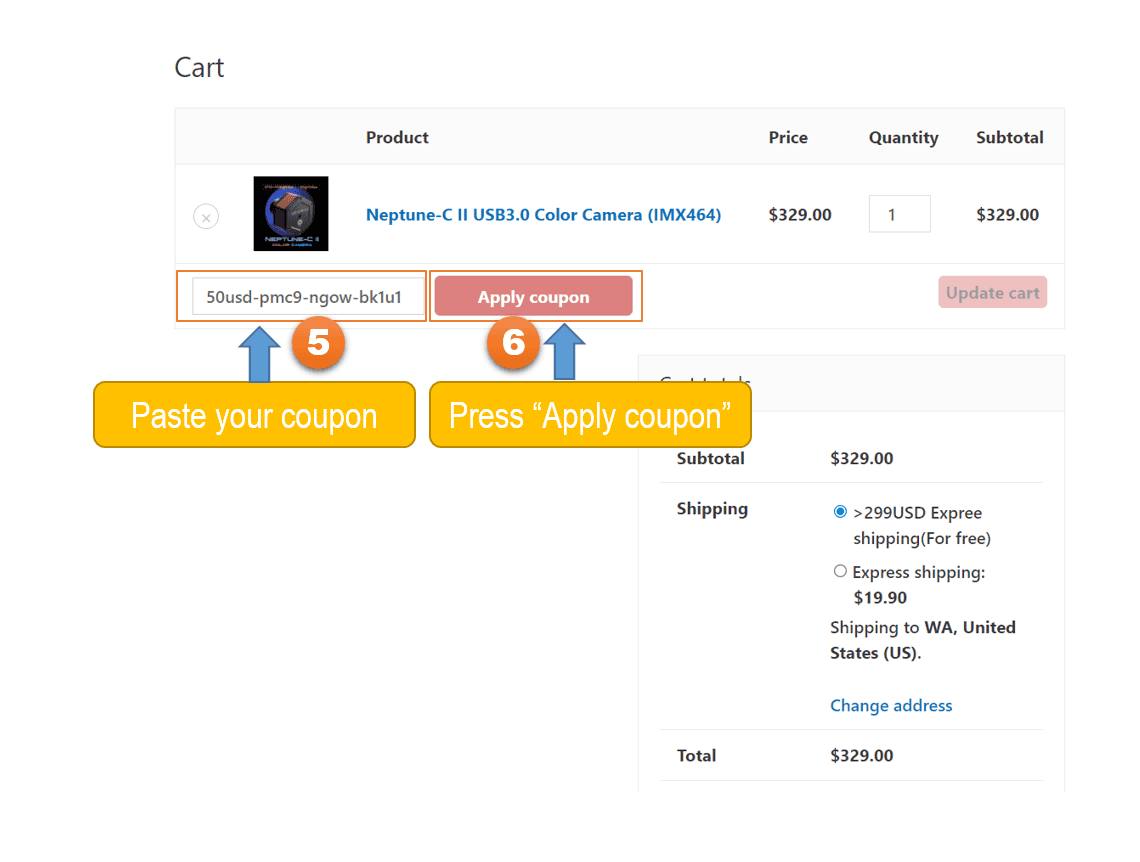Click the Cart page heading
This screenshot has height=862, width=1140.
[199, 67]
